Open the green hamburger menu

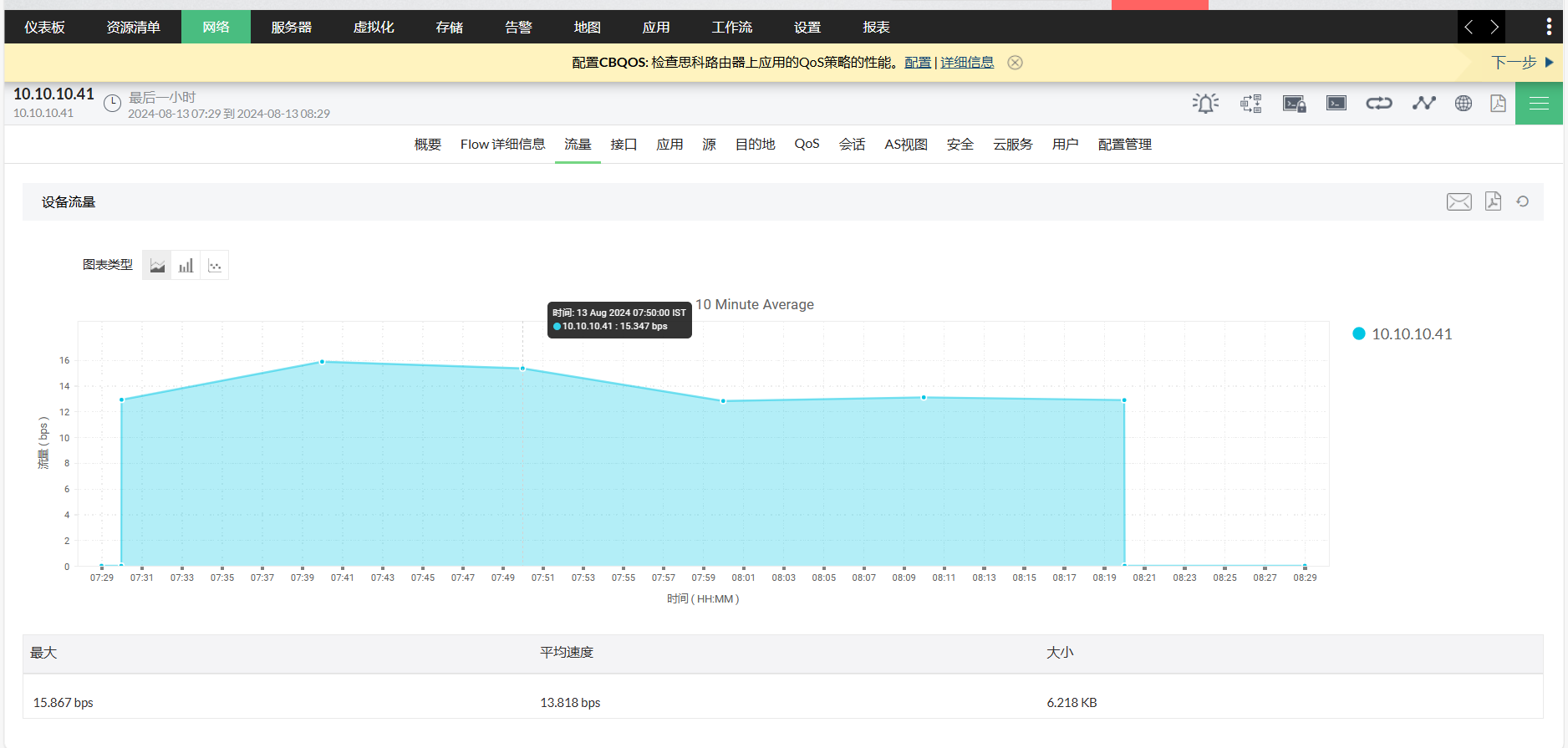point(1539,104)
